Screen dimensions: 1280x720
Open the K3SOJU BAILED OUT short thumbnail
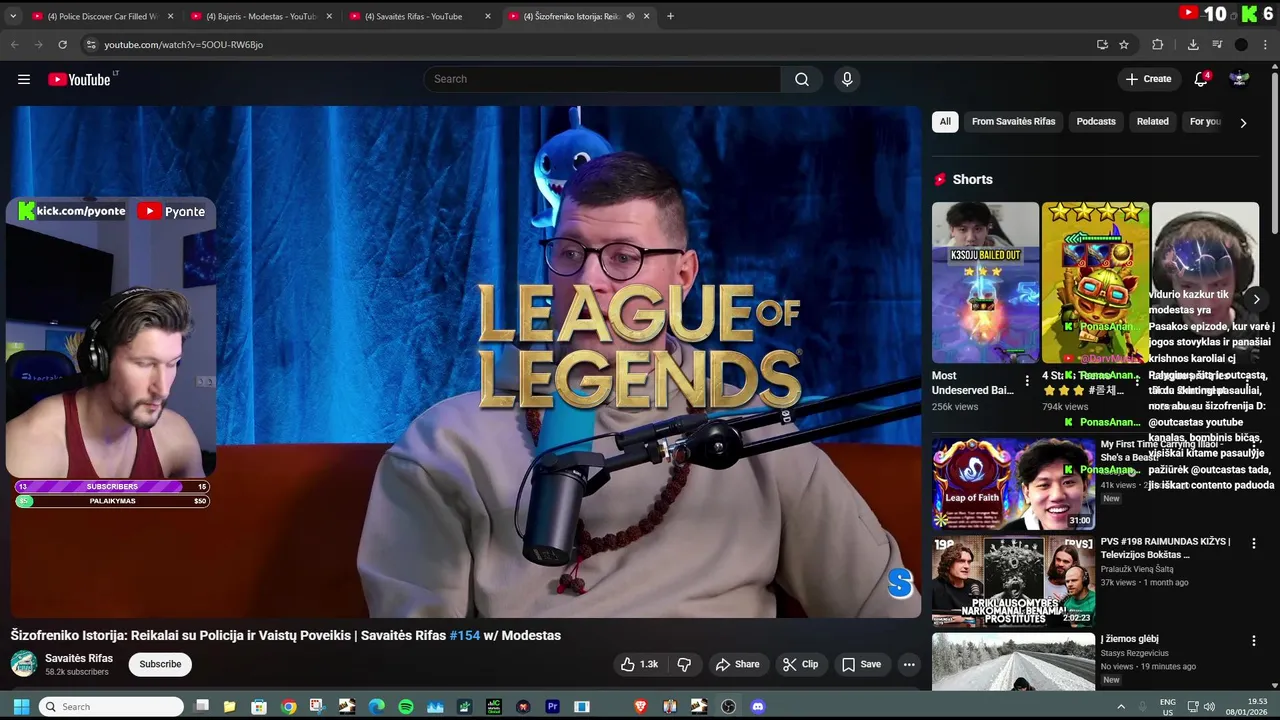pos(985,283)
